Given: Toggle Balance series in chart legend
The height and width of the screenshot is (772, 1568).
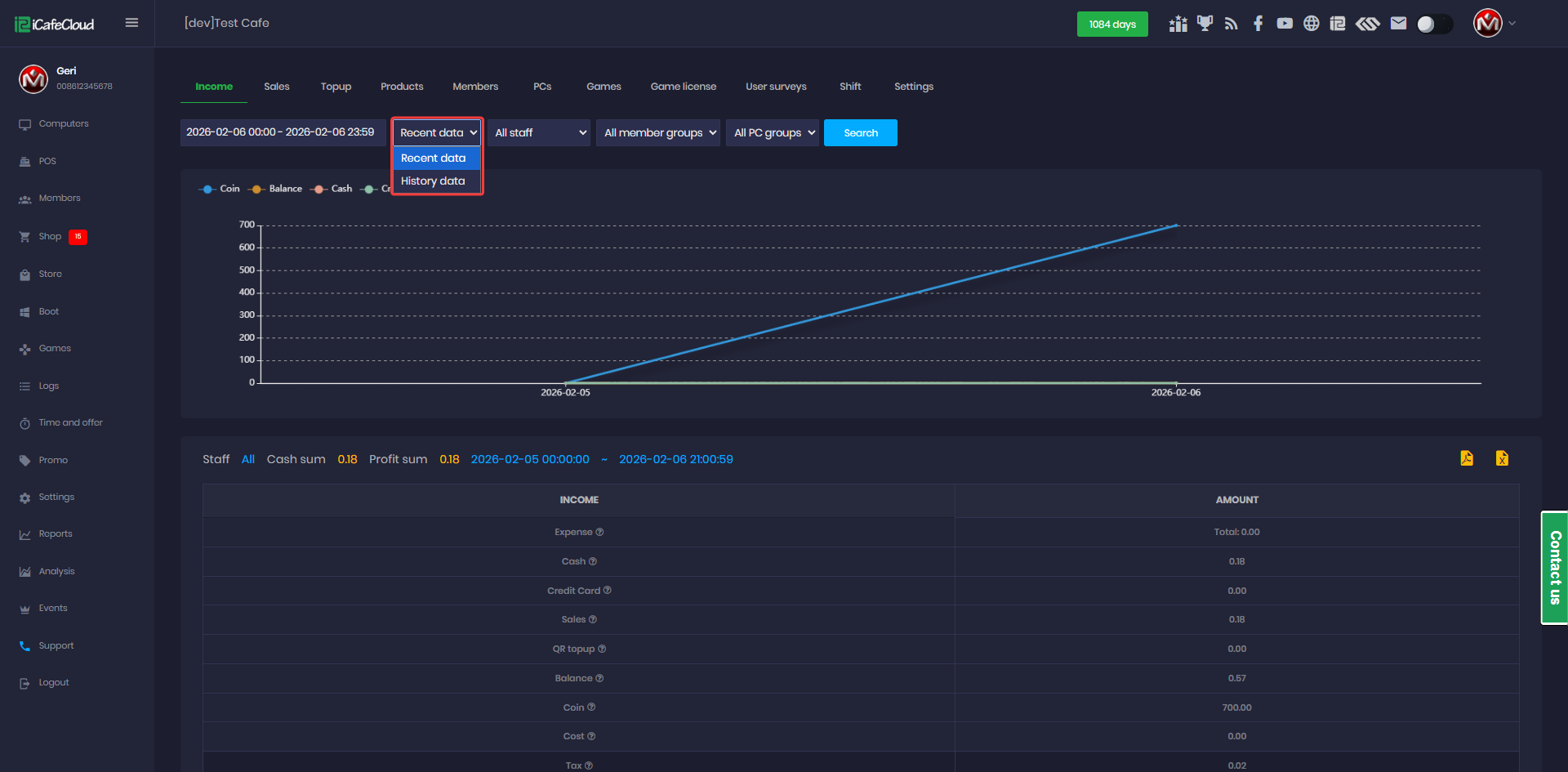Looking at the screenshot, I should (275, 189).
